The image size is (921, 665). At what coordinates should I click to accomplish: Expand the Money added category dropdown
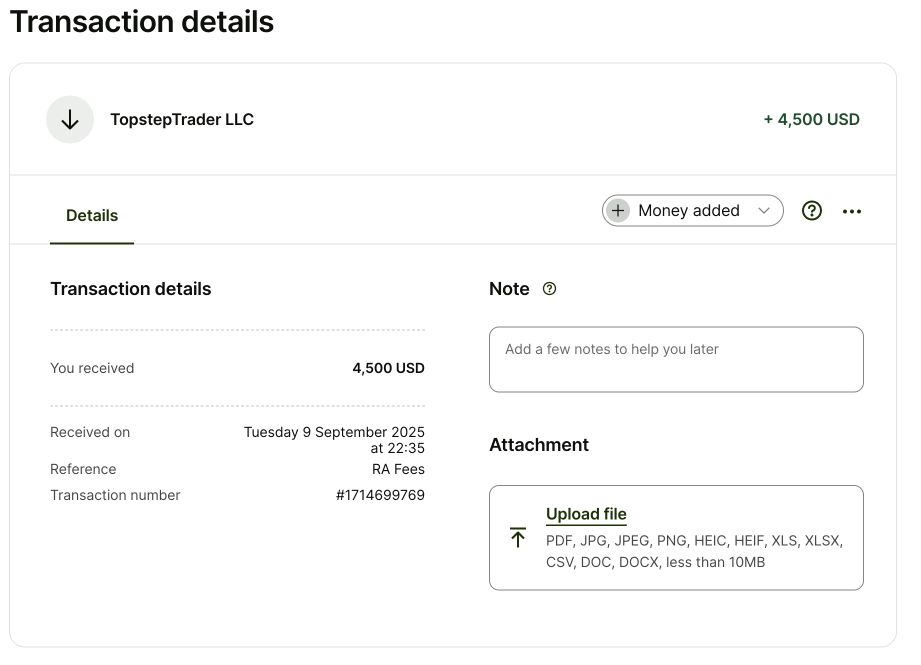coord(693,210)
